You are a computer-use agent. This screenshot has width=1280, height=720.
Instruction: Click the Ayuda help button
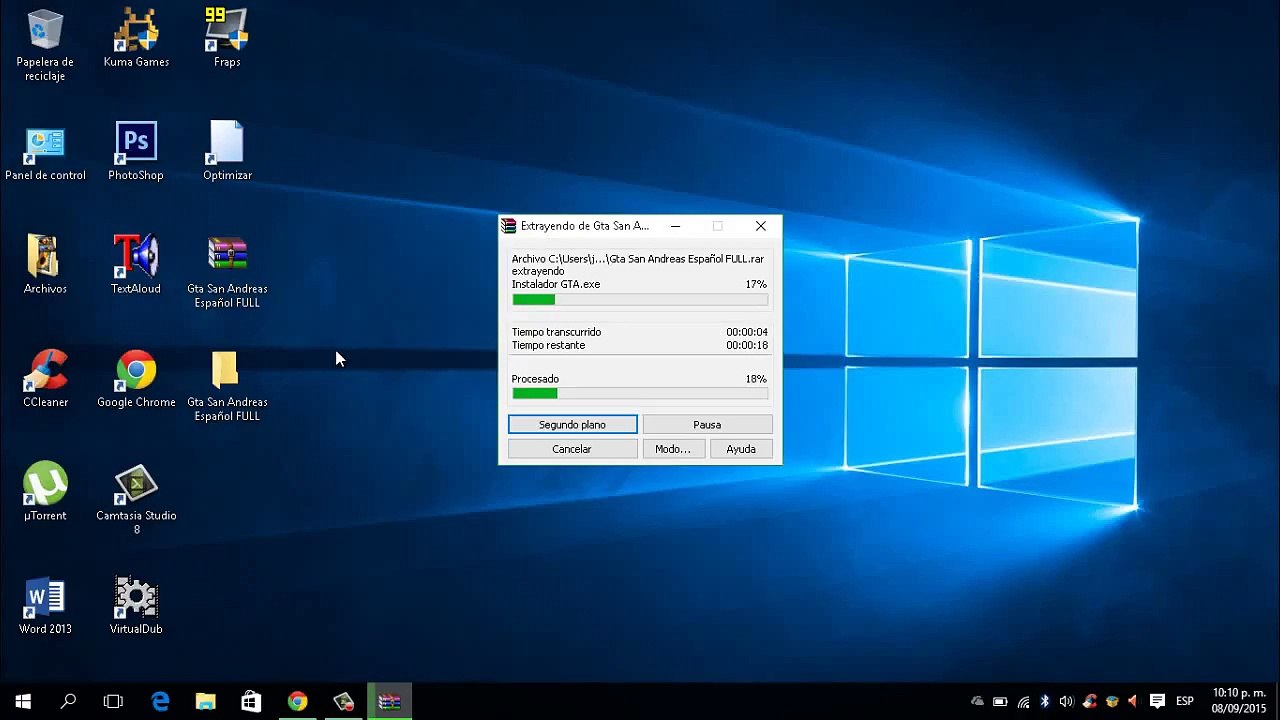point(741,449)
